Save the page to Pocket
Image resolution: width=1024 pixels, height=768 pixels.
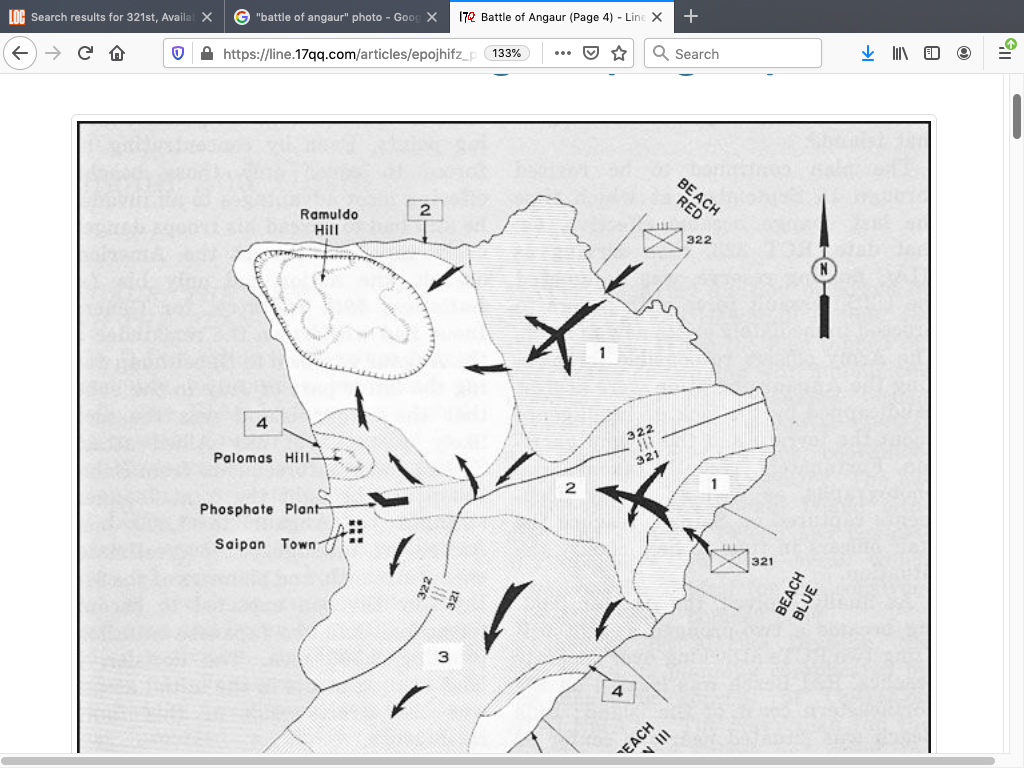point(591,54)
